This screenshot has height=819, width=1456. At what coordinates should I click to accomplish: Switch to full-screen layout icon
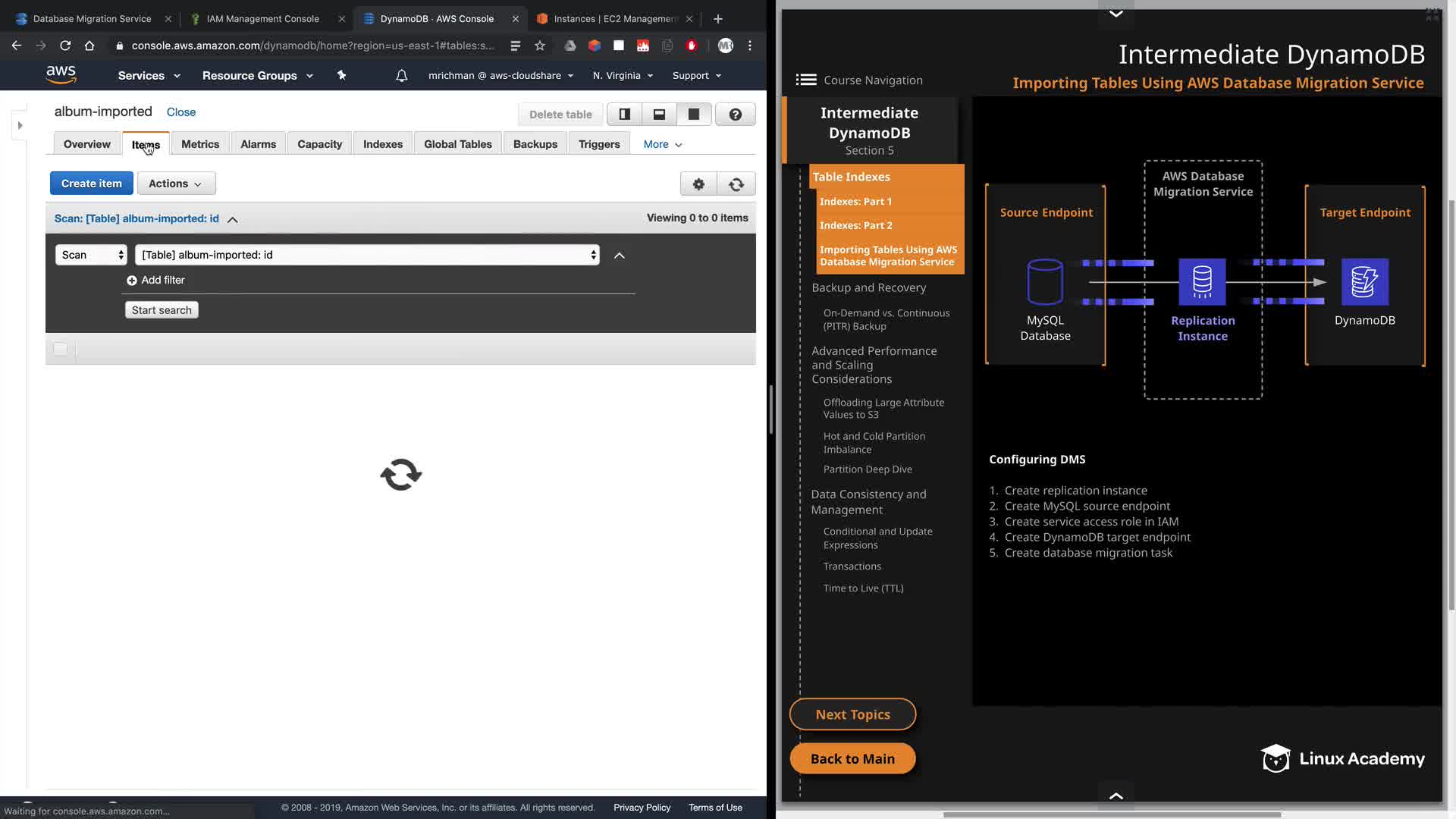click(x=693, y=115)
